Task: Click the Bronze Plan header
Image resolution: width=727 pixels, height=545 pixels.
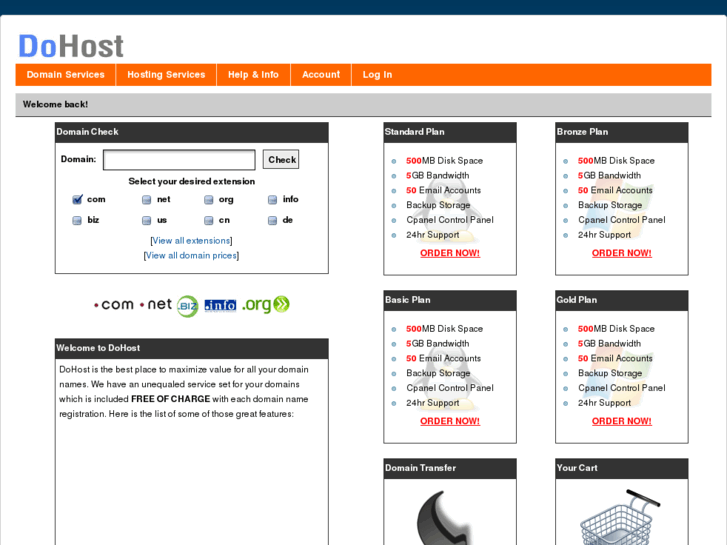Action: 621,132
